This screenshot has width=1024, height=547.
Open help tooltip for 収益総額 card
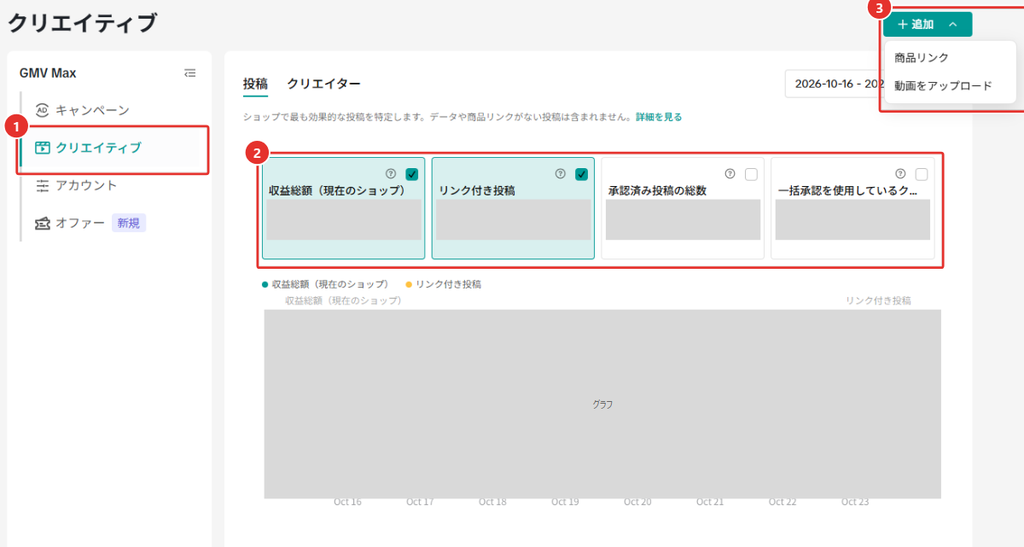pyautogui.click(x=391, y=174)
